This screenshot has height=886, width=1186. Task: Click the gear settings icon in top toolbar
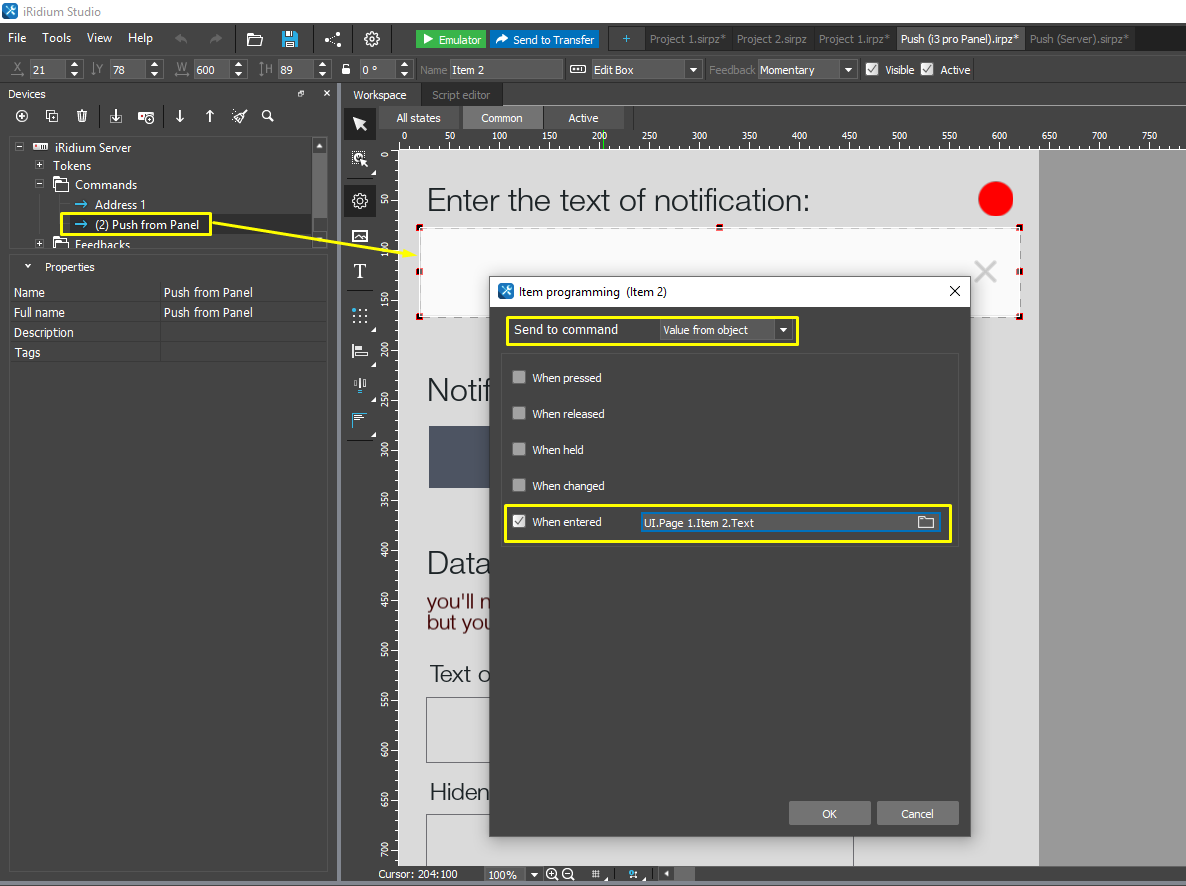click(372, 39)
